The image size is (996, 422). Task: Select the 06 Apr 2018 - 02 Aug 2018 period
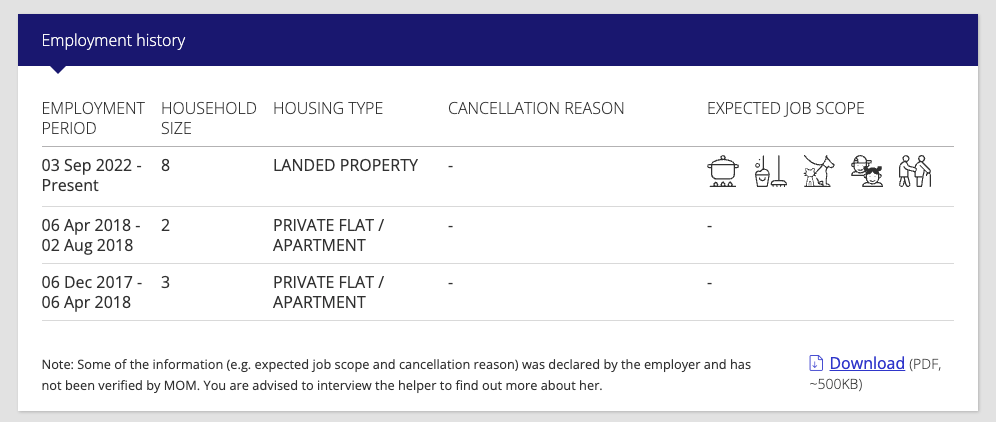tap(91, 235)
